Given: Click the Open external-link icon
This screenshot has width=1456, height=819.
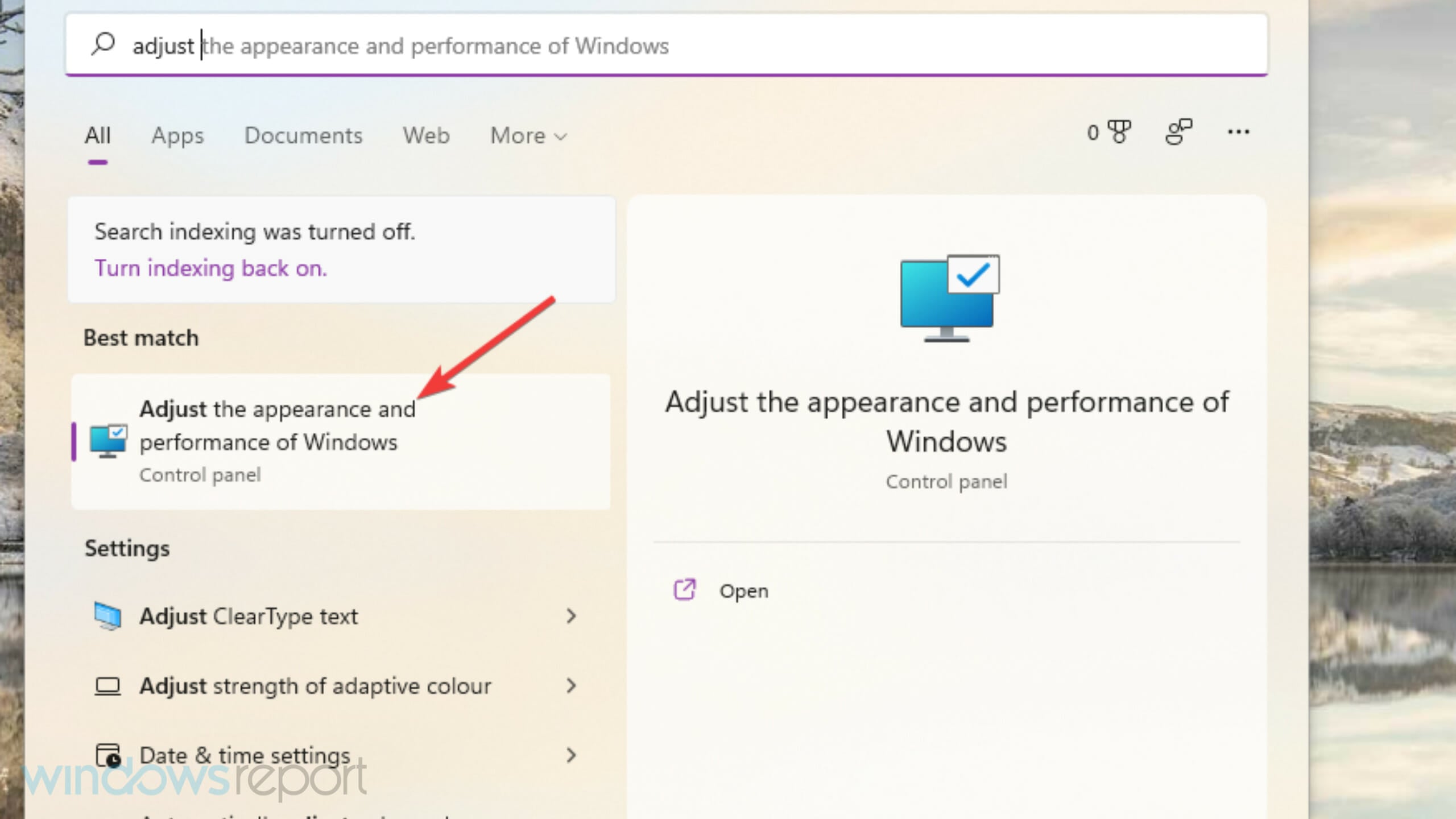Looking at the screenshot, I should tap(684, 590).
